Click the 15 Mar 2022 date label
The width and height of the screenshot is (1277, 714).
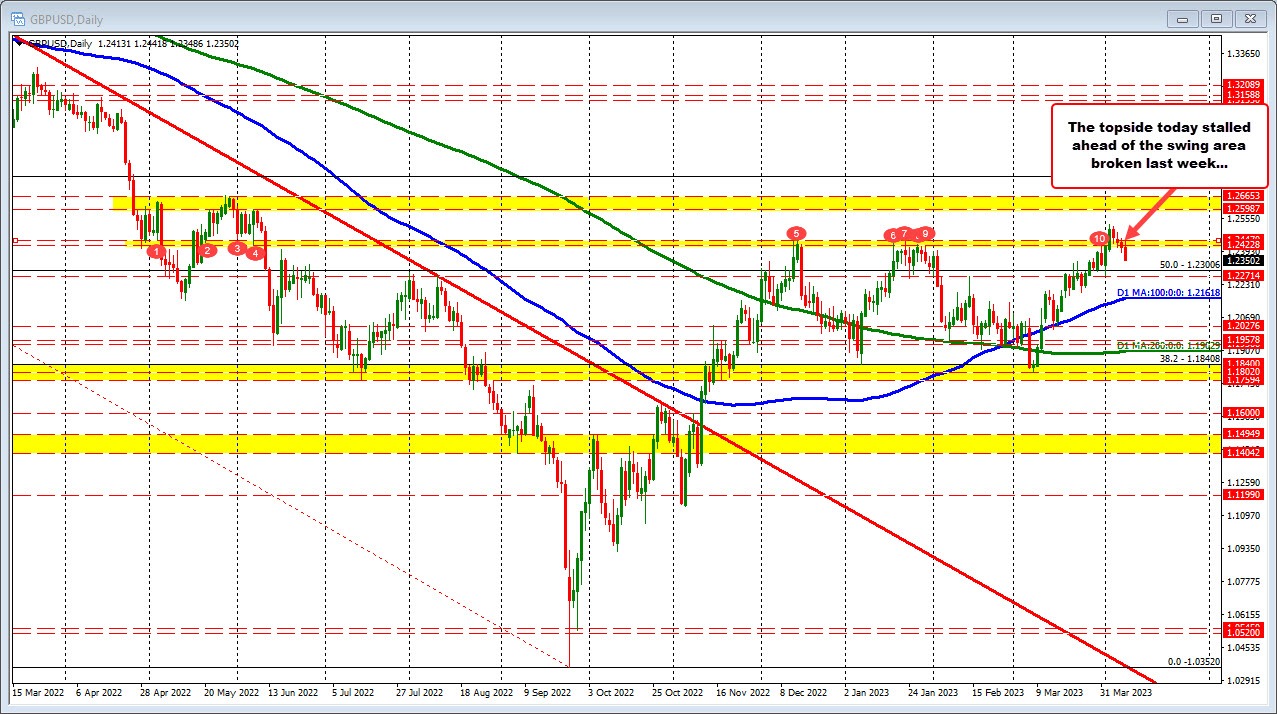36,691
